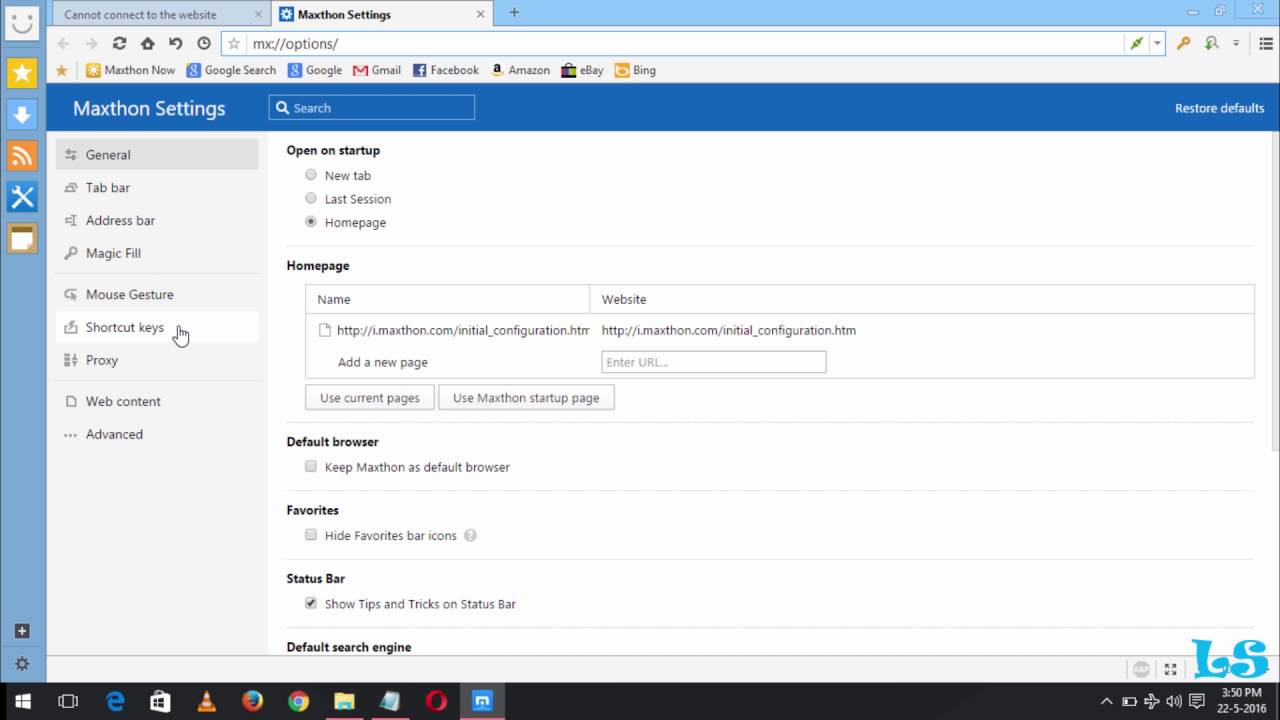The image size is (1280, 720).
Task: Open the Windows Start menu
Action: point(22,701)
